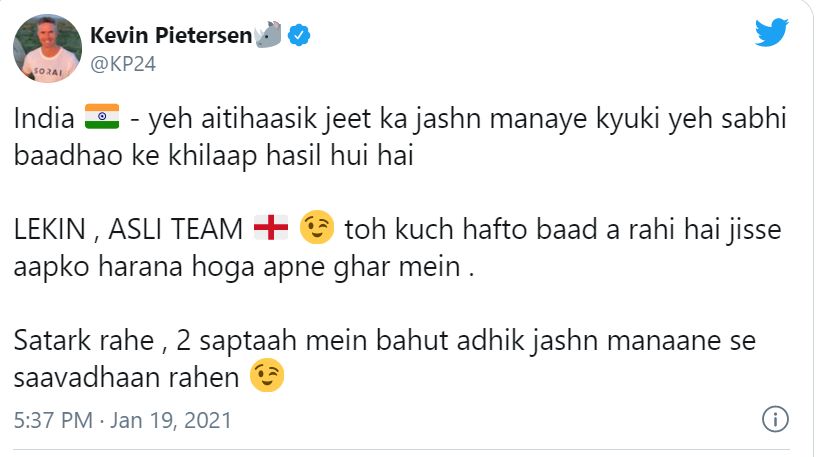Viewport: 816px width, 457px height.
Task: Click the Twitter bird logo
Action: click(x=772, y=32)
